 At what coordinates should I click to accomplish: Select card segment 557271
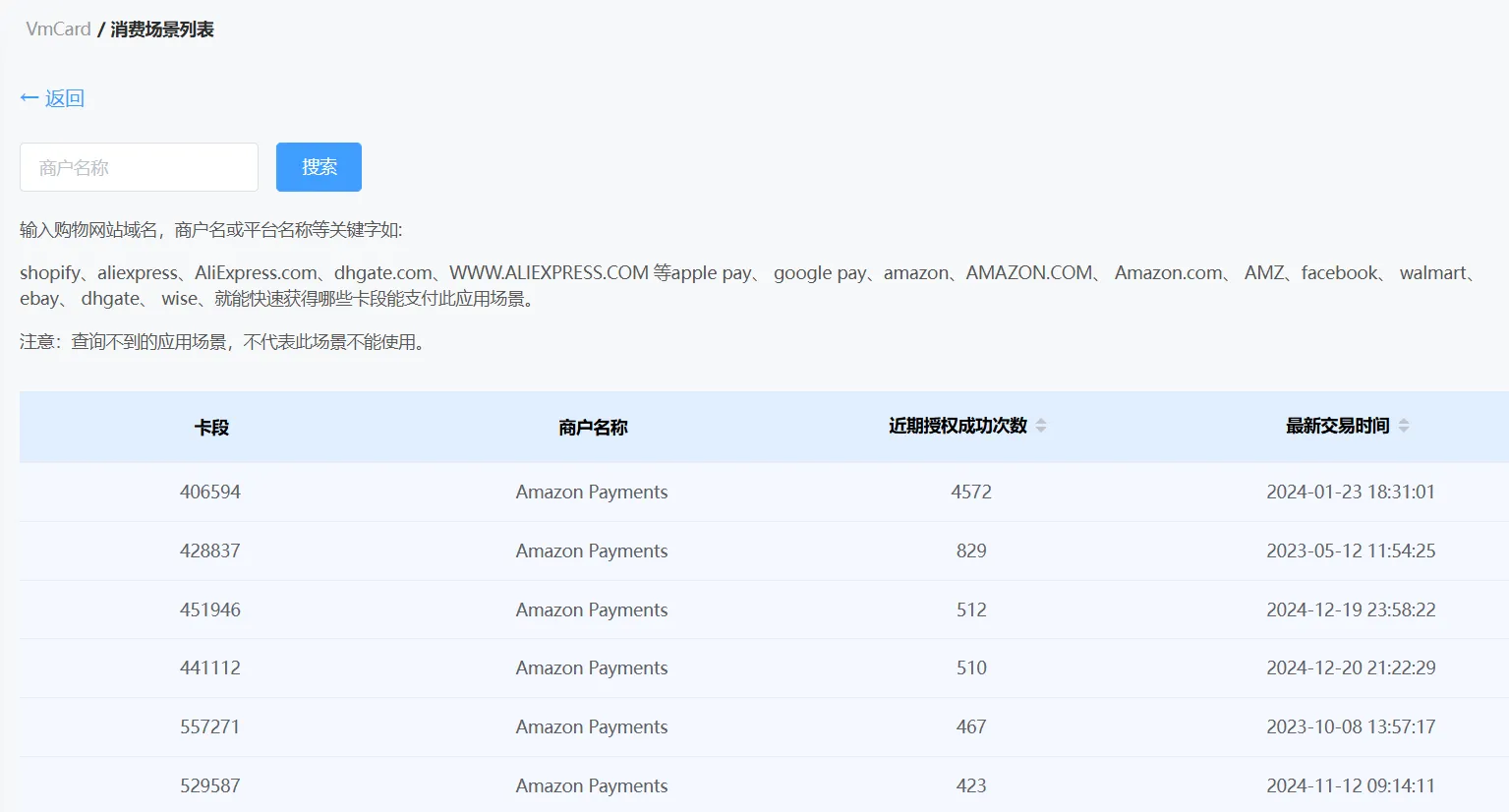(210, 726)
